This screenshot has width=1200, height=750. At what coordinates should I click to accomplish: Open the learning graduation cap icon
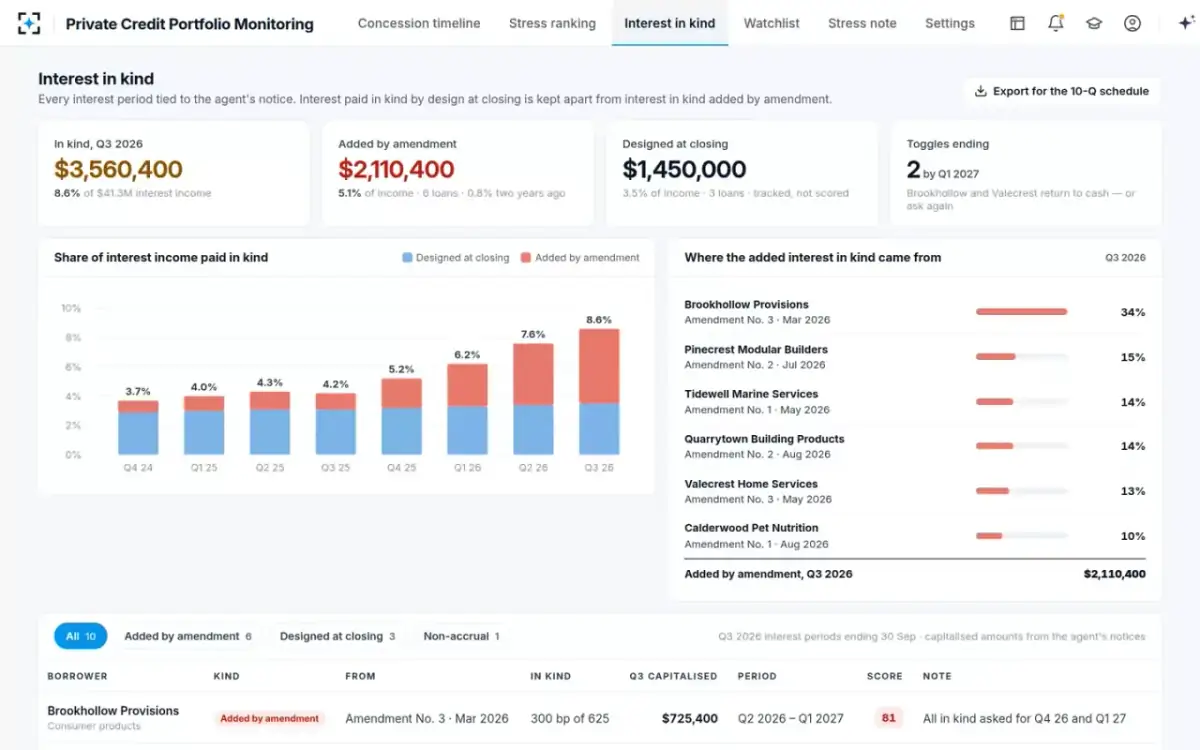1094,23
